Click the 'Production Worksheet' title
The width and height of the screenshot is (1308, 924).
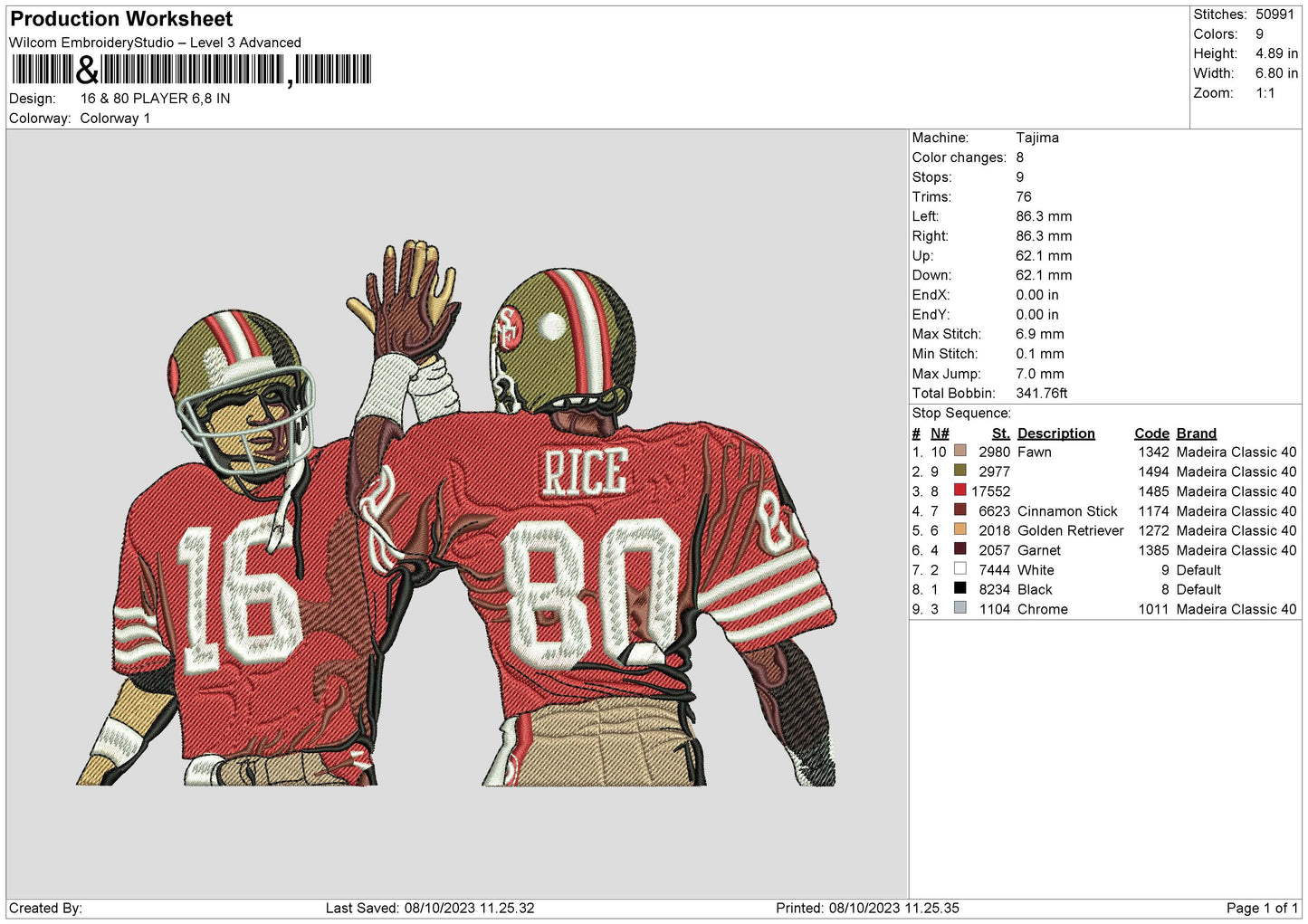(x=121, y=19)
